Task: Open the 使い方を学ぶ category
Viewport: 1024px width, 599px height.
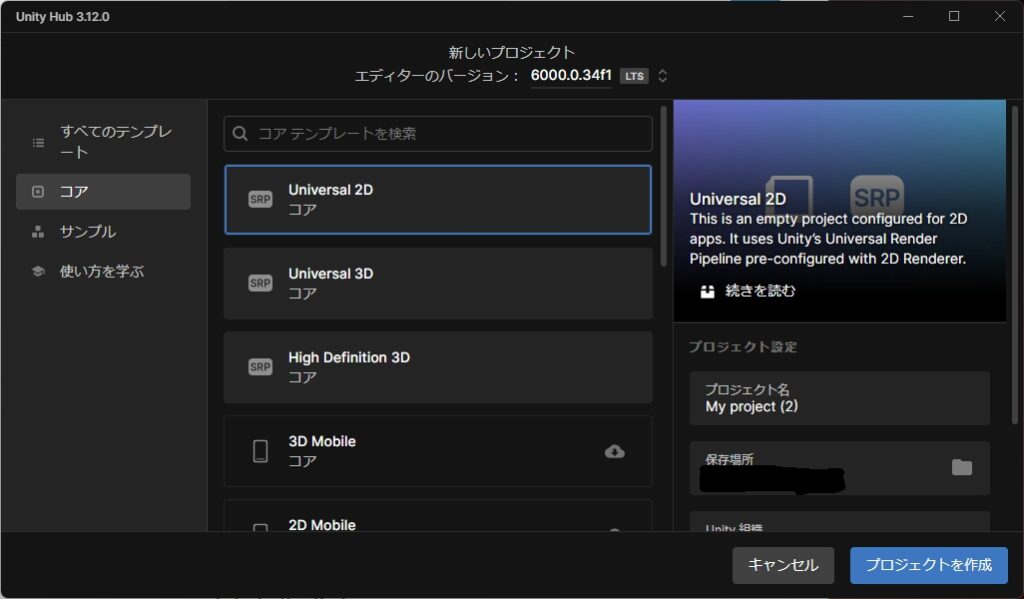Action: pos(103,271)
